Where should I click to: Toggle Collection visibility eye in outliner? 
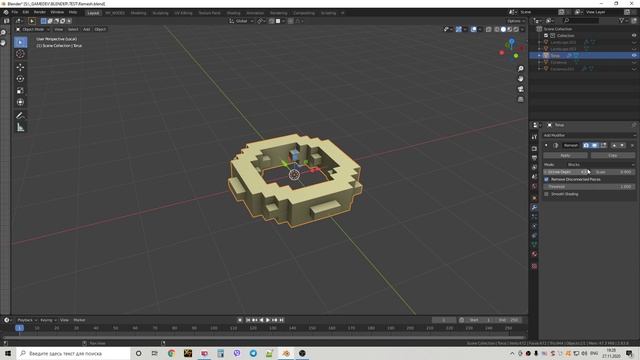[634, 36]
